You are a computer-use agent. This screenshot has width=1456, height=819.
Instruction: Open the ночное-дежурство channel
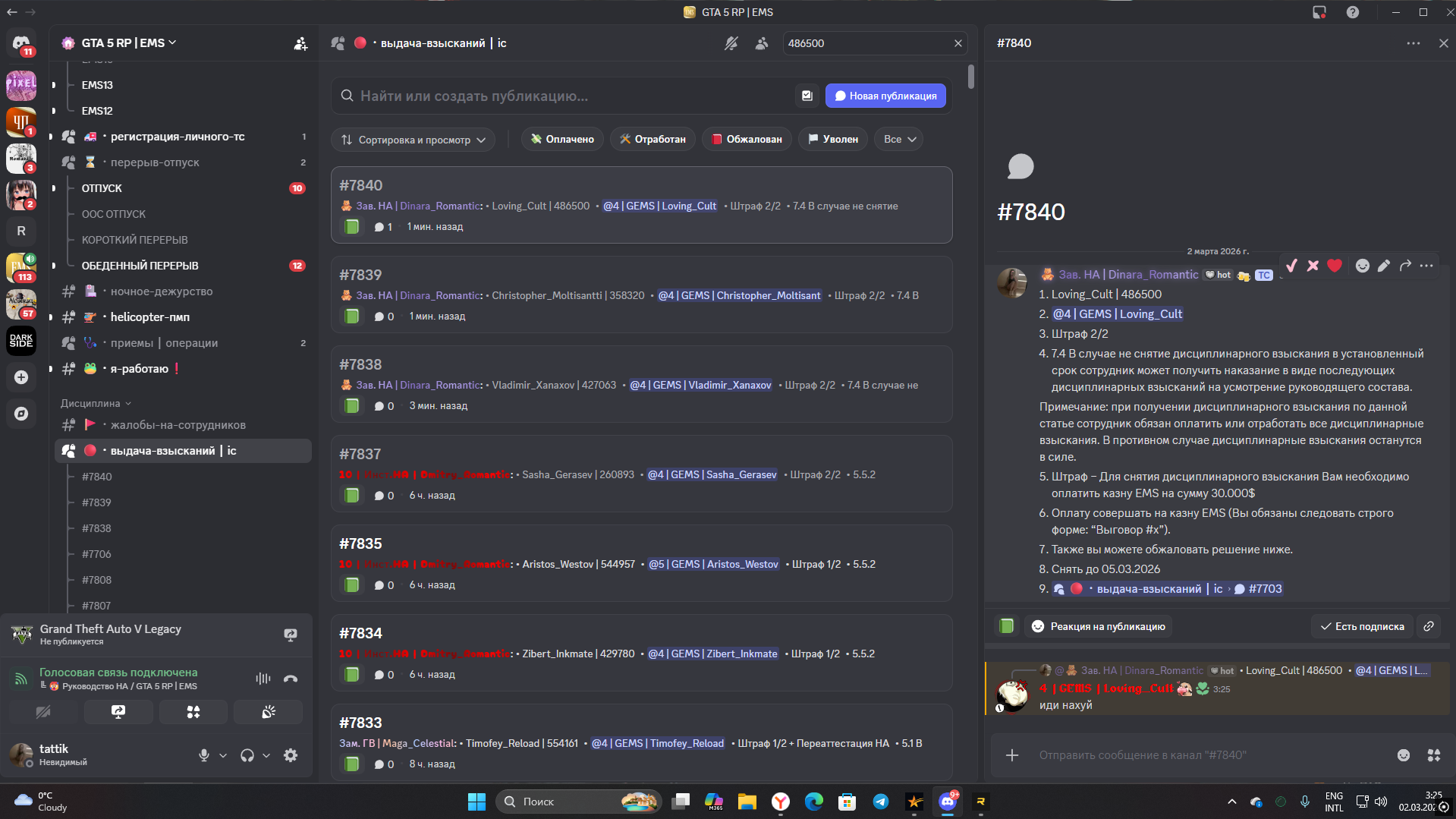[184, 291]
